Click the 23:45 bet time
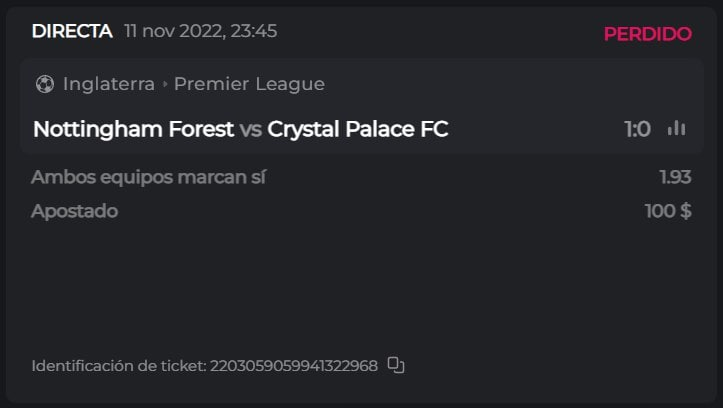The image size is (723, 408). pos(254,31)
